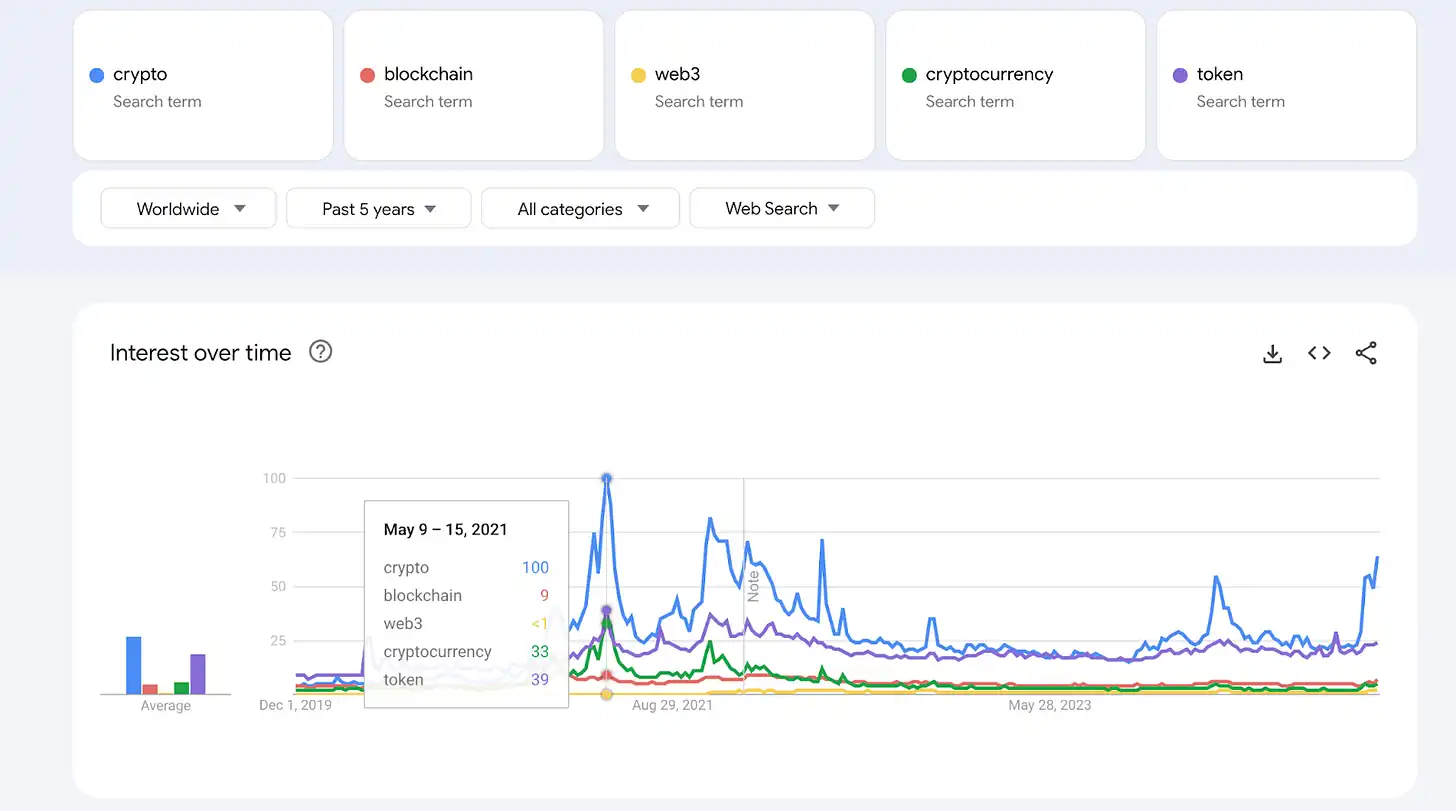Click the Note marker on the chart
The height and width of the screenshot is (811, 1456).
pos(753,585)
